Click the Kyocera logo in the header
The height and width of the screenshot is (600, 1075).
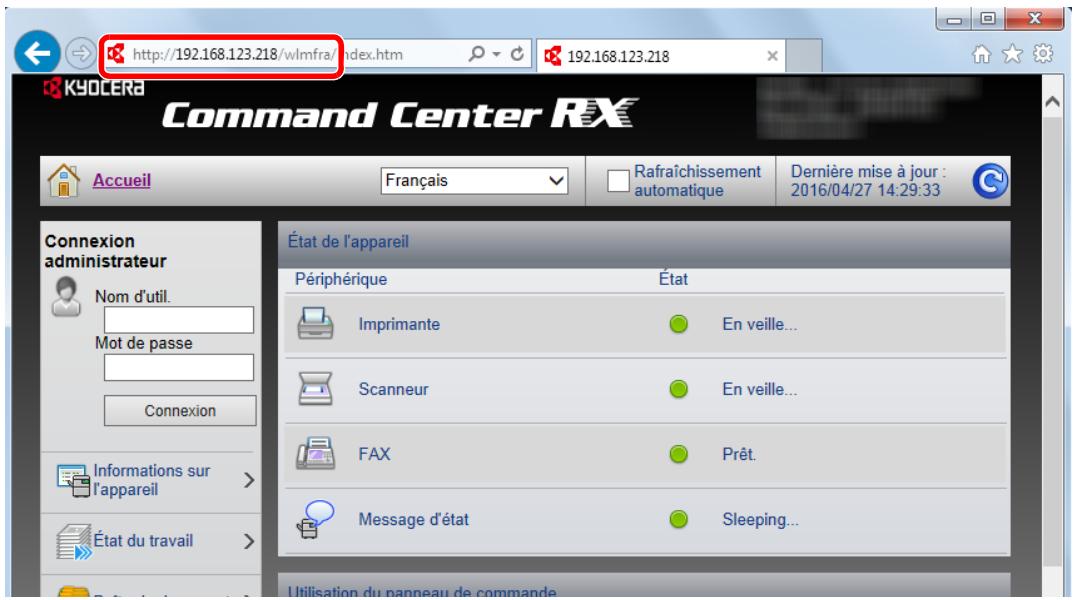point(94,88)
